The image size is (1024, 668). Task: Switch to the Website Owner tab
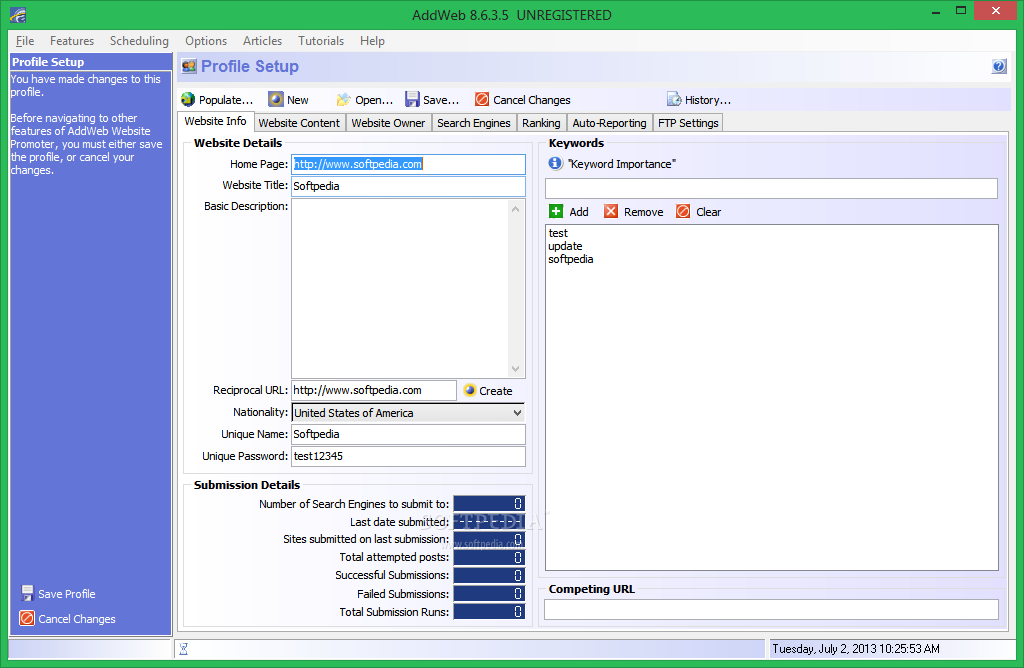pyautogui.click(x=388, y=123)
